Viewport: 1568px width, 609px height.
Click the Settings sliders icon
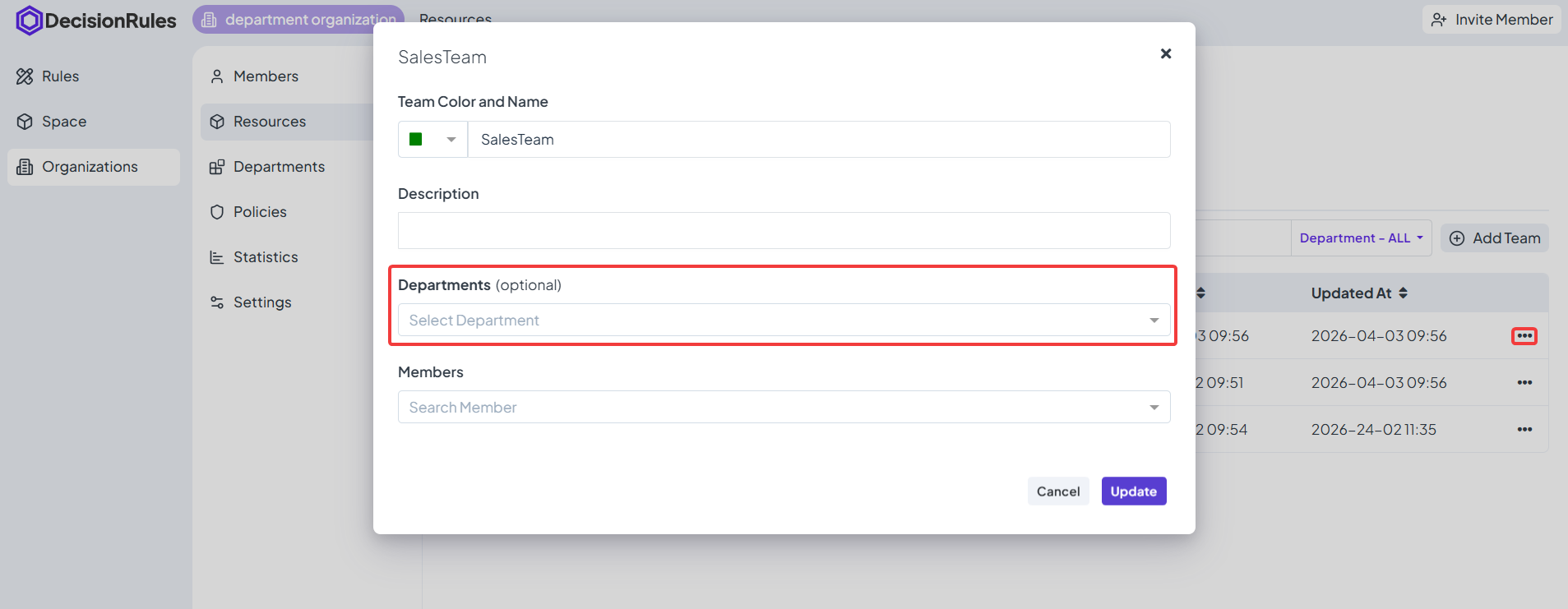[217, 302]
